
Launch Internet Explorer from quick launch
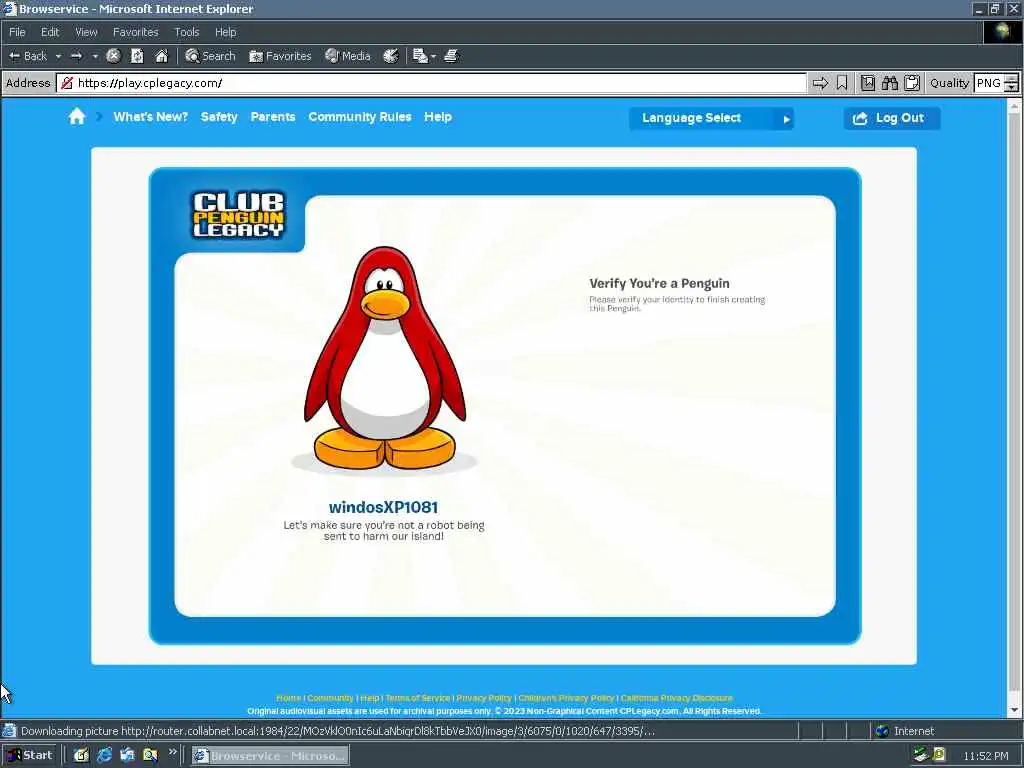[104, 756]
